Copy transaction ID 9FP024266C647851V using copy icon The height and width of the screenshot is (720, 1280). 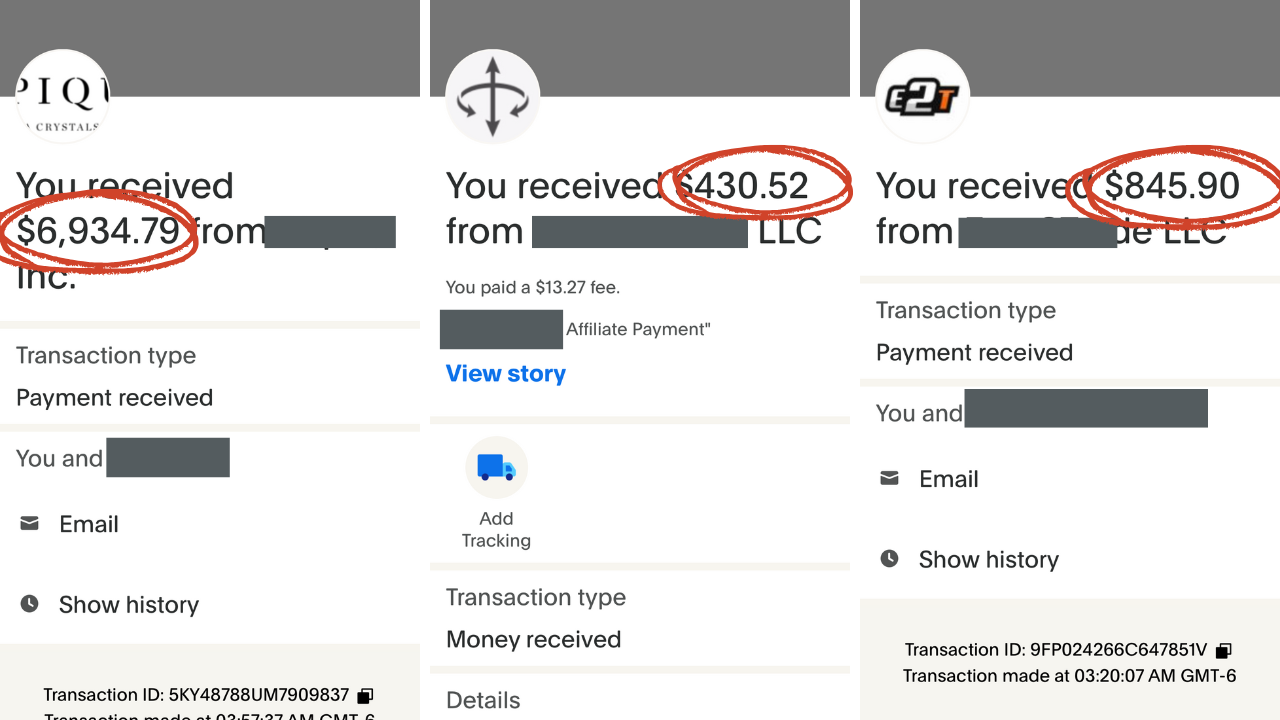click(1223, 650)
